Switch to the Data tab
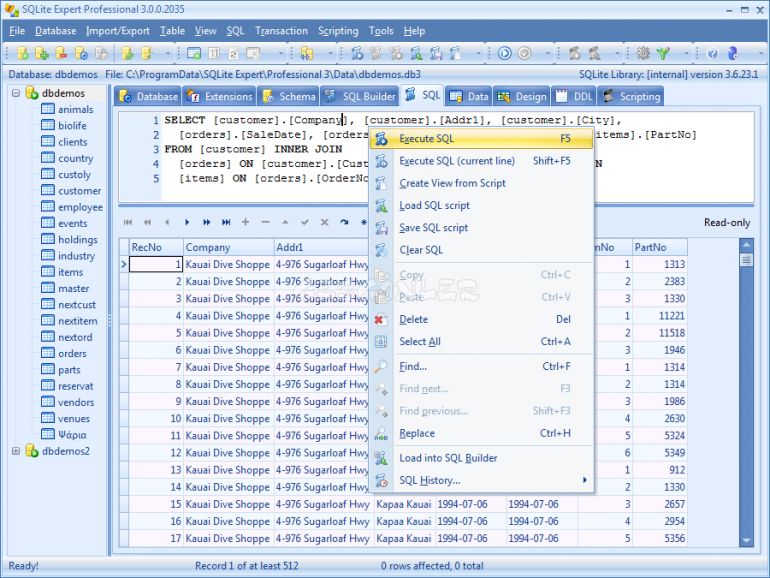The image size is (770, 578). click(x=468, y=96)
